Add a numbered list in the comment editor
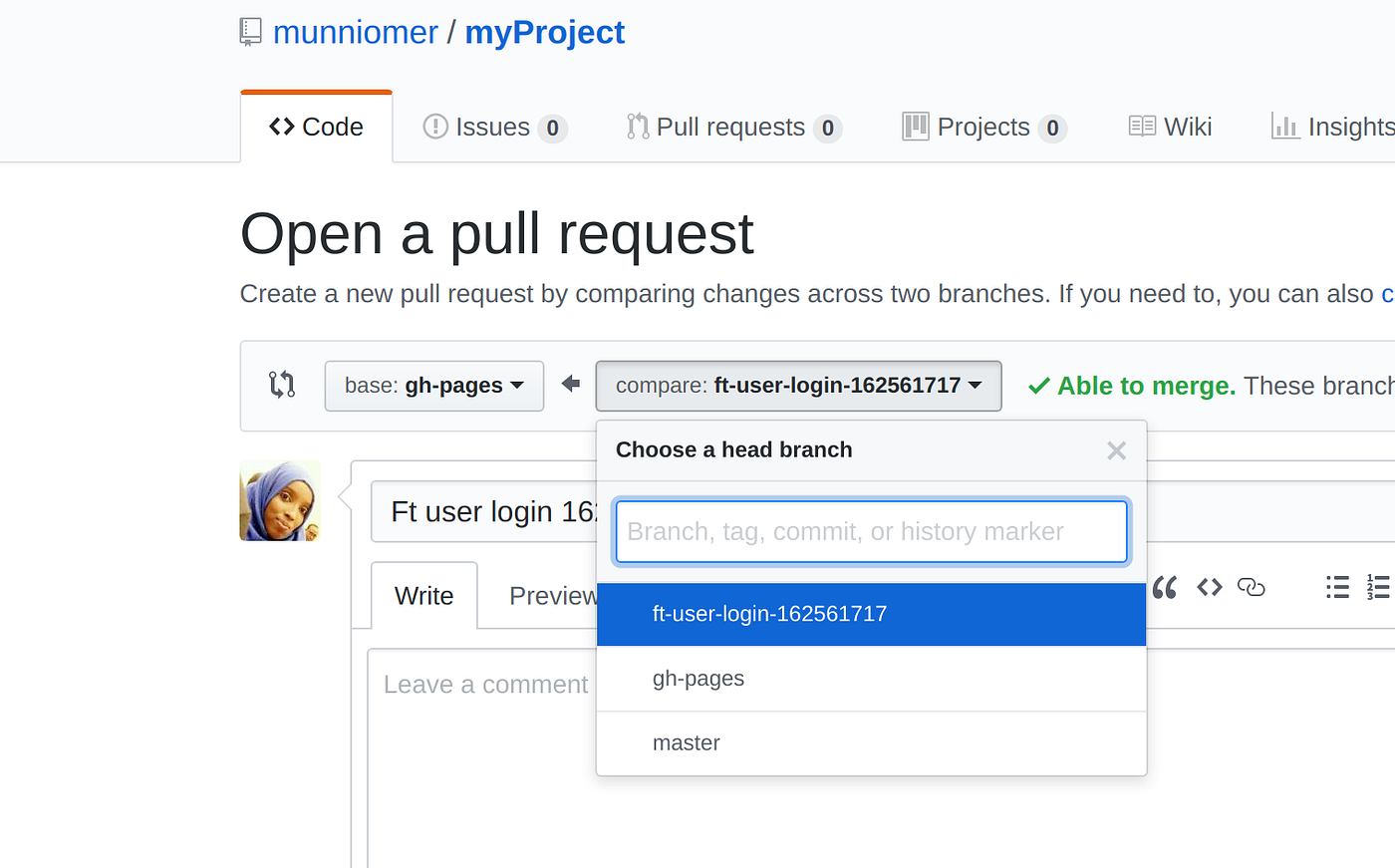Screen dimensions: 1395x868 (x=1378, y=587)
